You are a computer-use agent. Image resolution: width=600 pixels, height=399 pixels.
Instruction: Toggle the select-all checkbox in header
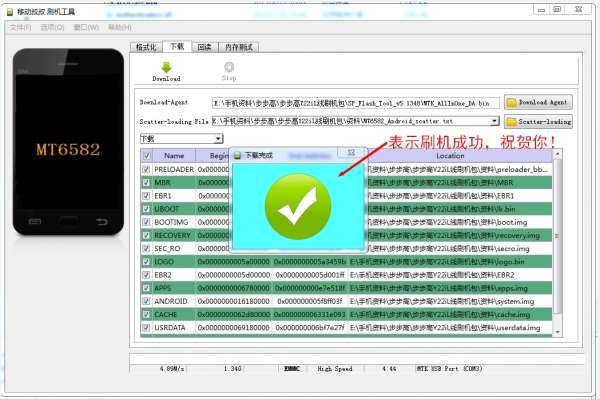coord(146,156)
